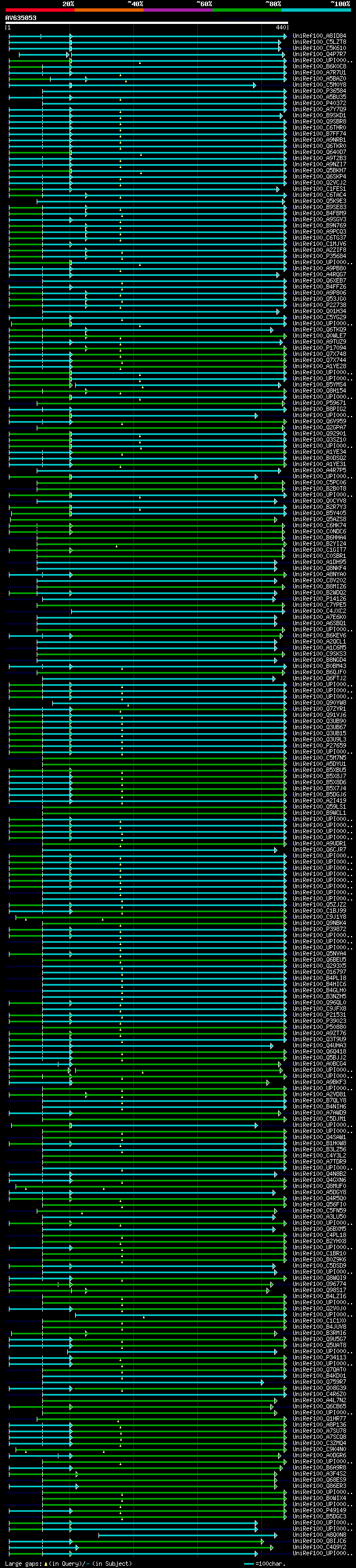
Task: Select the UniRef100_B6KEV6 label
Action: pyautogui.click(x=319, y=635)
